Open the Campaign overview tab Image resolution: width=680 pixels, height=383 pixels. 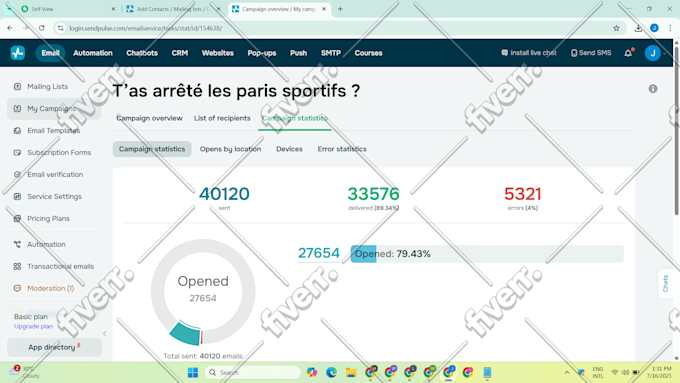coord(149,118)
